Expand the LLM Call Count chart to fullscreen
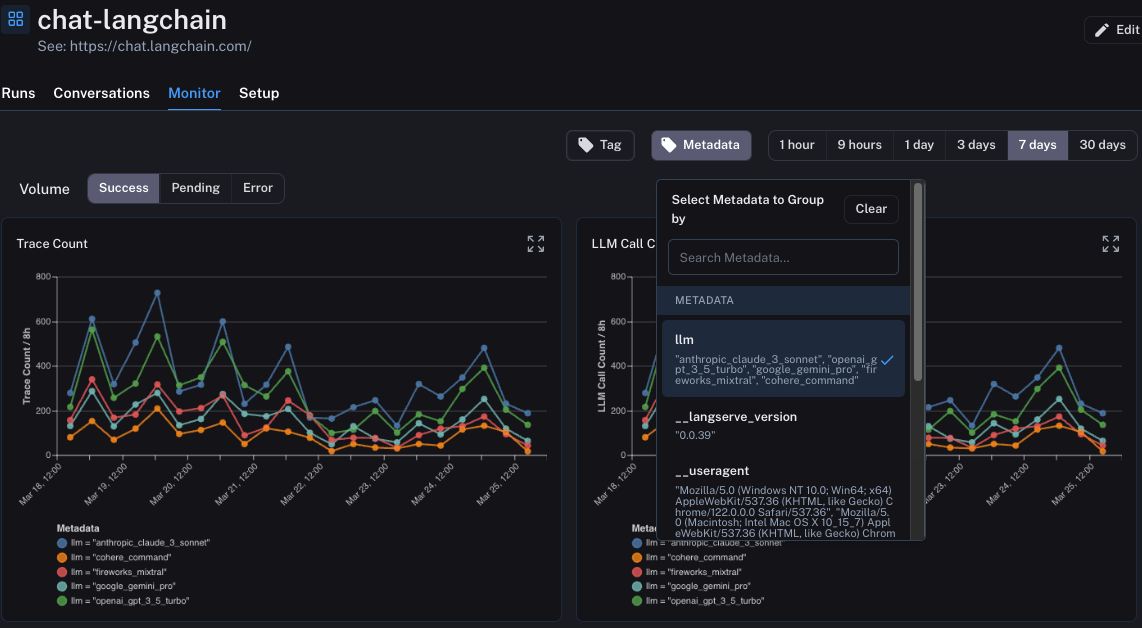Screen dimensions: 1142x628 (1110, 243)
